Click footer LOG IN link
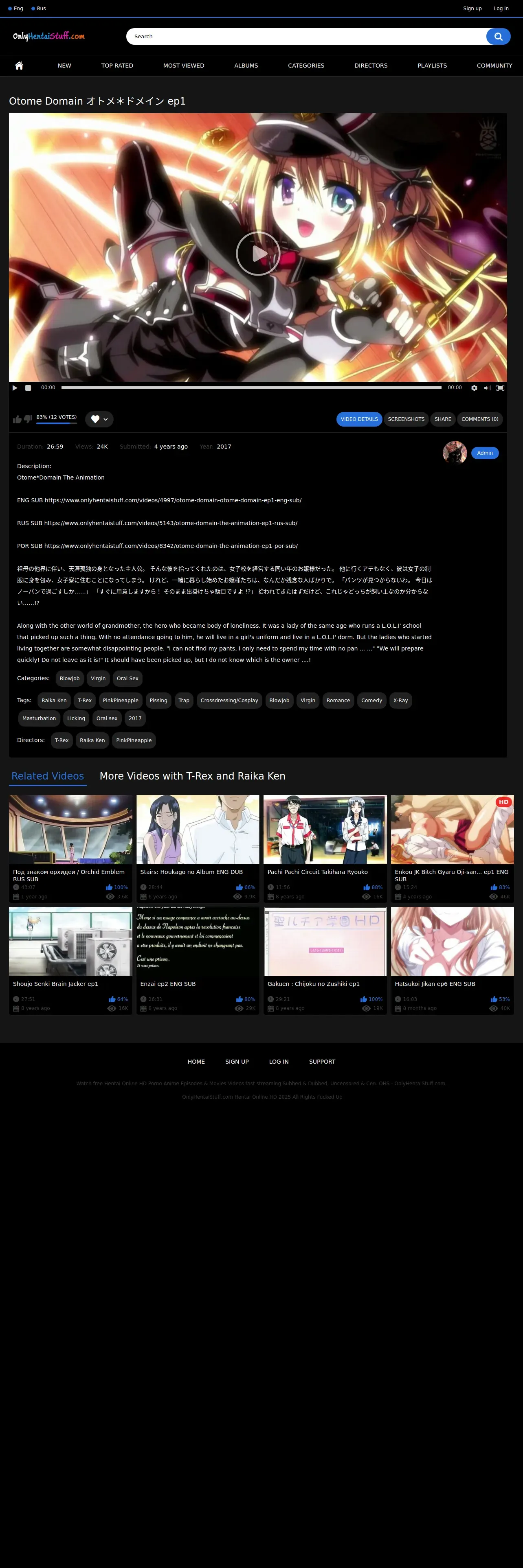The width and height of the screenshot is (523, 1568). coord(279,1062)
